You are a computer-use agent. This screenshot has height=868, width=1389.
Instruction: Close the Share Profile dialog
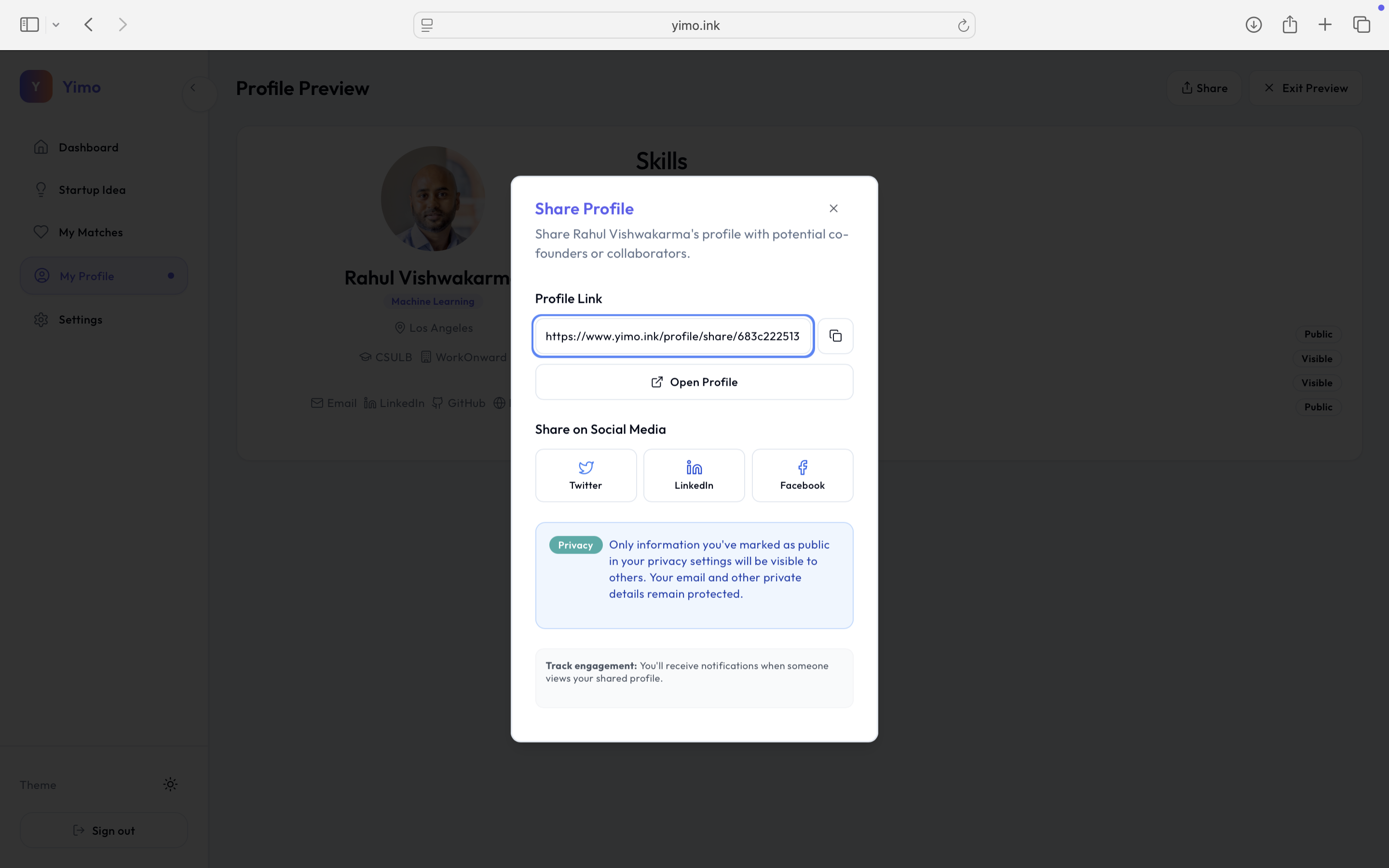833,208
